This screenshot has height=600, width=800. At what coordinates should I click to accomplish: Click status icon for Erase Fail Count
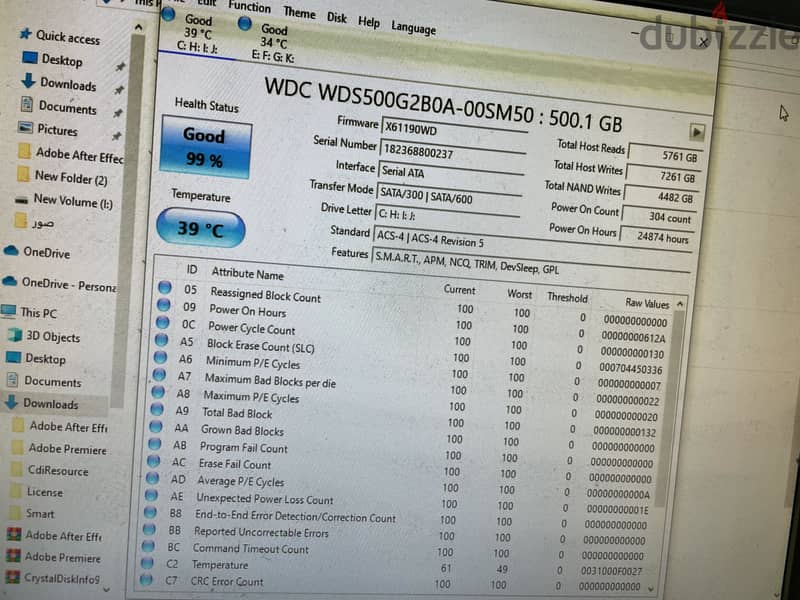click(x=154, y=461)
